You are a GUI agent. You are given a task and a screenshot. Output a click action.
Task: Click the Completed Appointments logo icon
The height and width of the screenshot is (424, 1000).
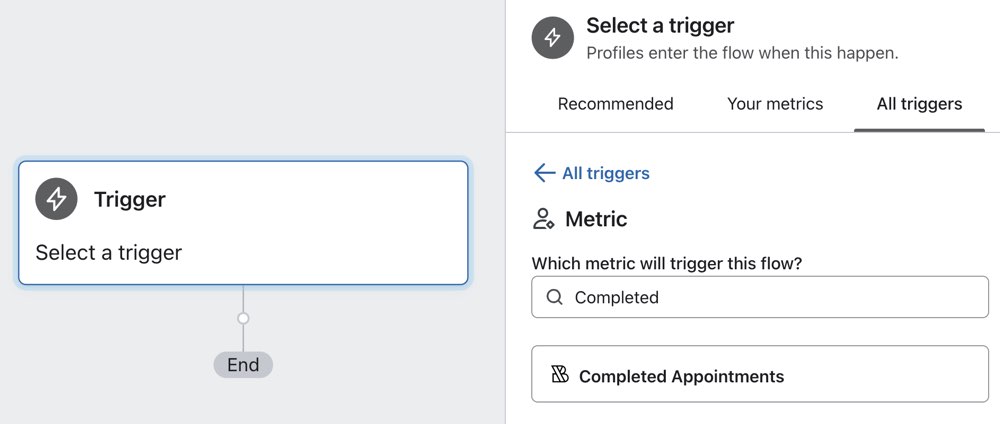tap(560, 375)
